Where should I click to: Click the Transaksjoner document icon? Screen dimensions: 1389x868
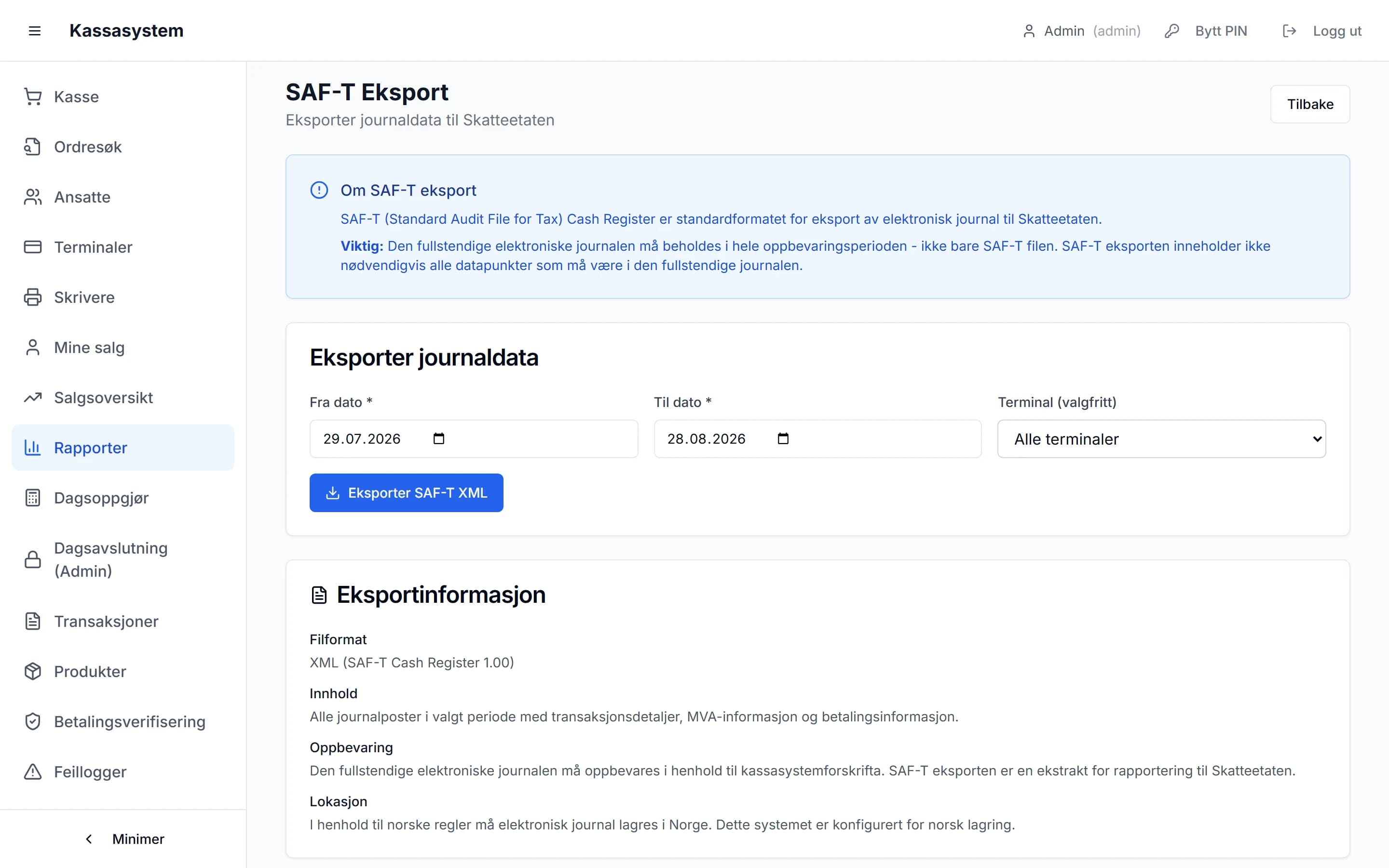pos(33,621)
